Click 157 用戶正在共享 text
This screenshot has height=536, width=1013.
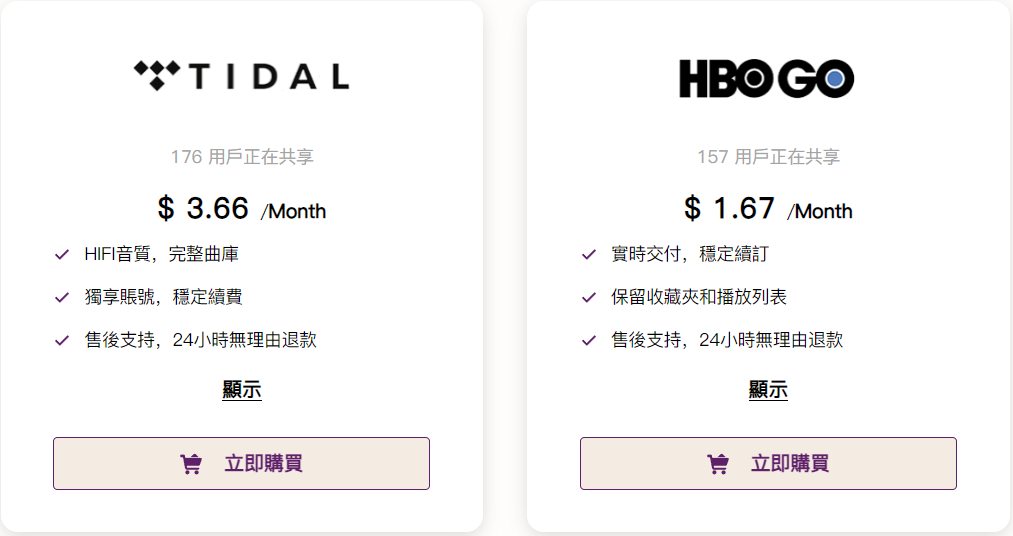pyautogui.click(x=769, y=157)
